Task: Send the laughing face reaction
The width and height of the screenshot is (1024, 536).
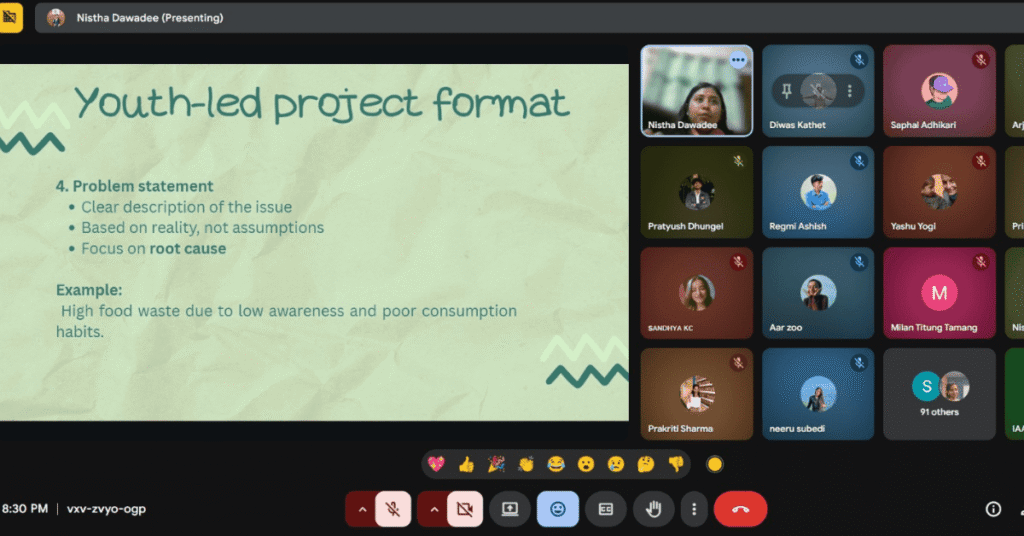Action: (x=556, y=464)
